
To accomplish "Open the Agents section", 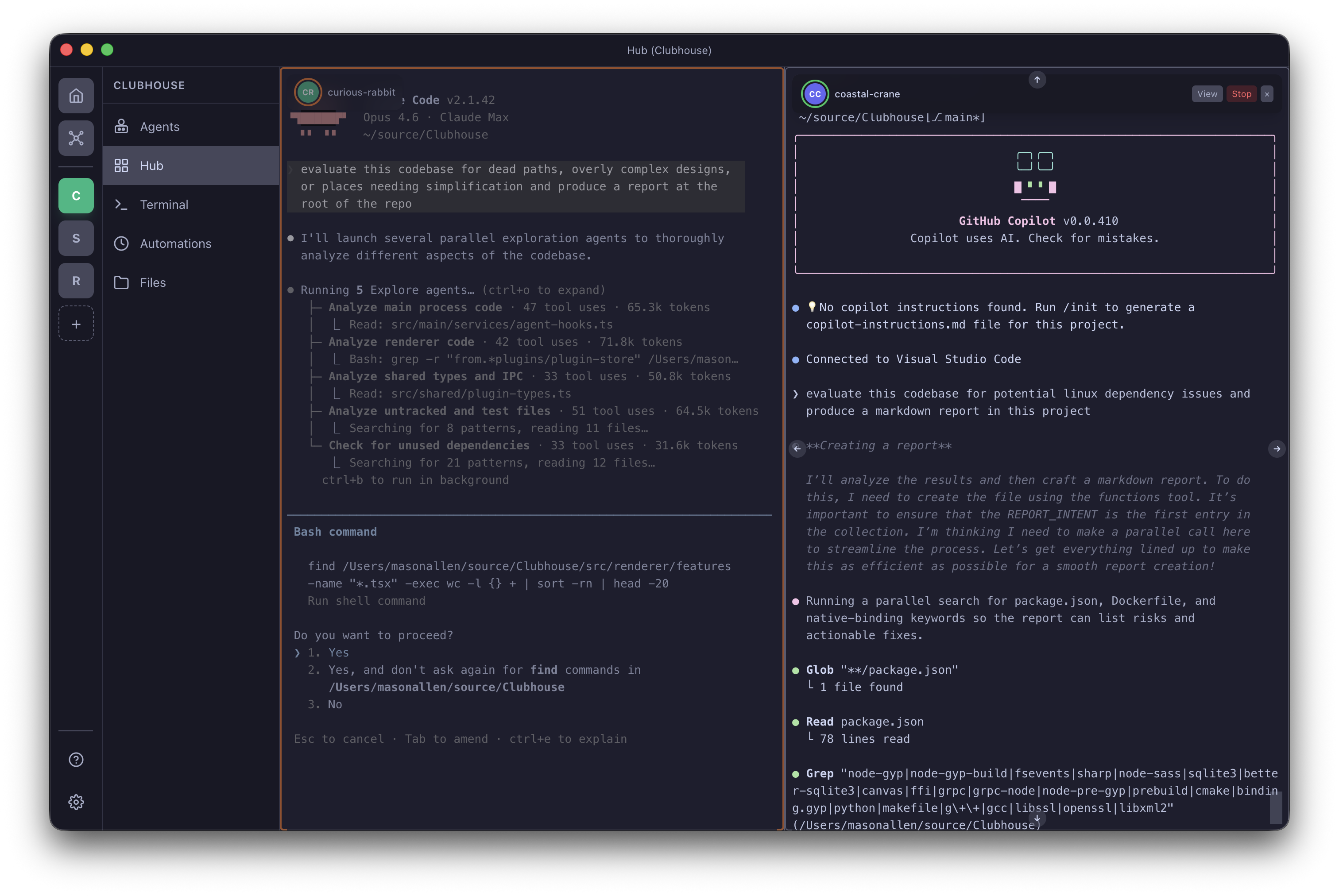I will click(159, 126).
